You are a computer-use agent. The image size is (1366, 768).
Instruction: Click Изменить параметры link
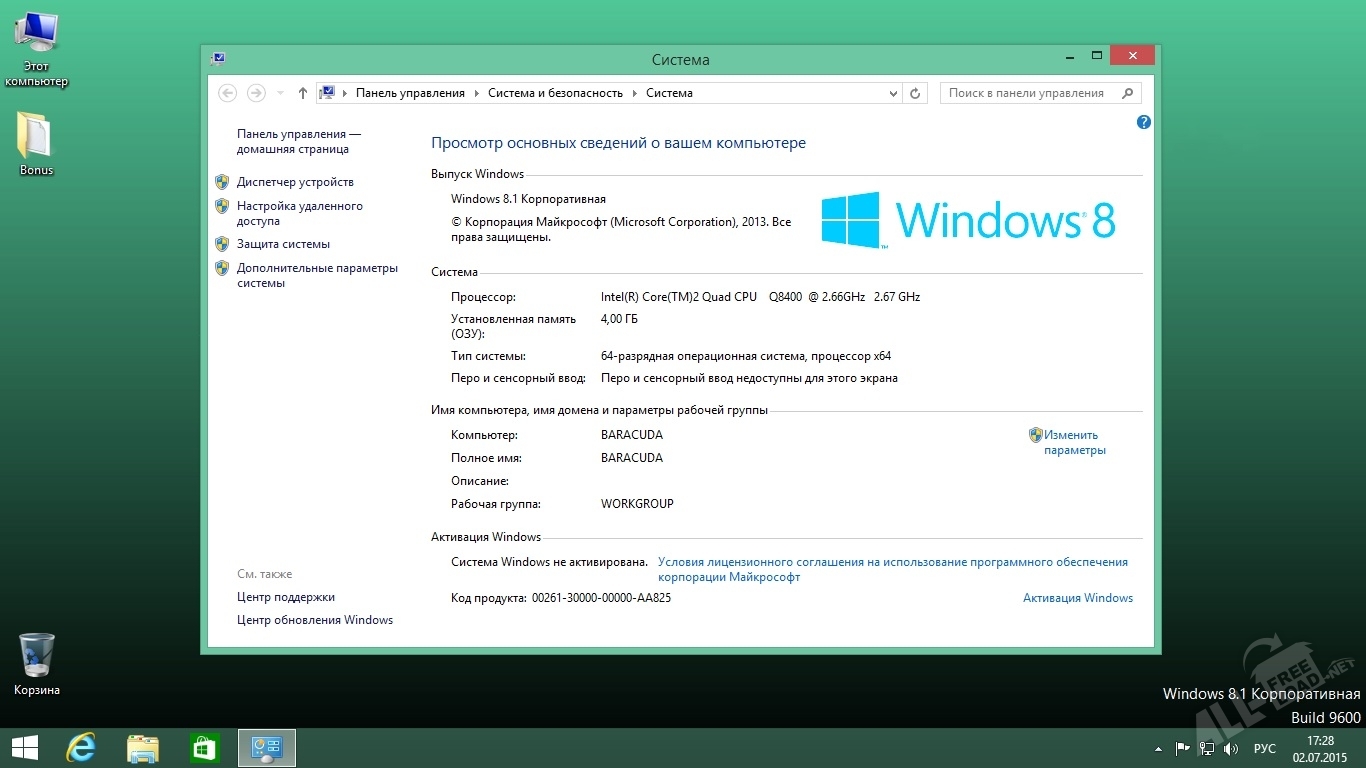click(x=1072, y=442)
